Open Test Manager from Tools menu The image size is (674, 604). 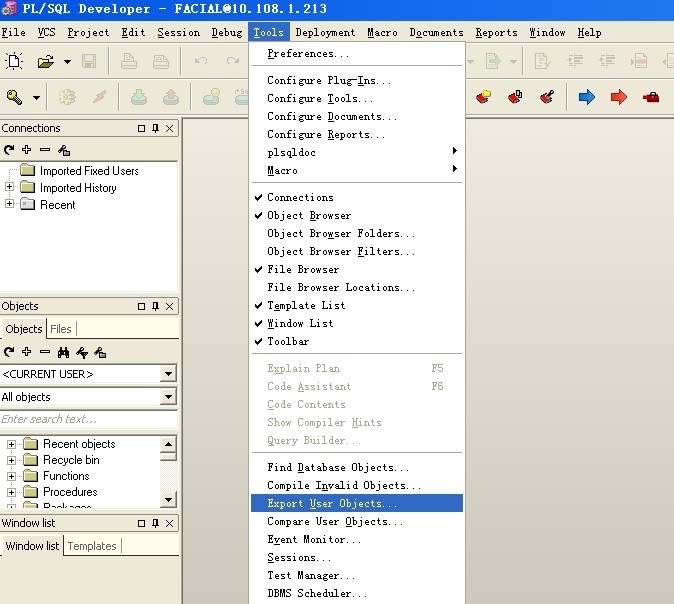357,575
